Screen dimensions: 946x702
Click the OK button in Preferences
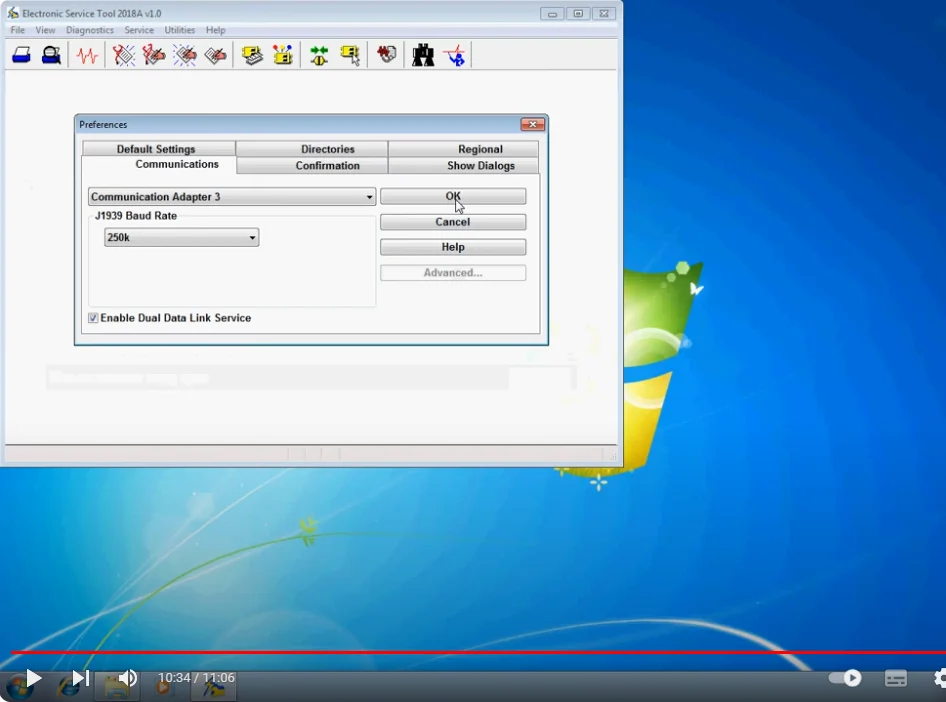click(x=452, y=196)
